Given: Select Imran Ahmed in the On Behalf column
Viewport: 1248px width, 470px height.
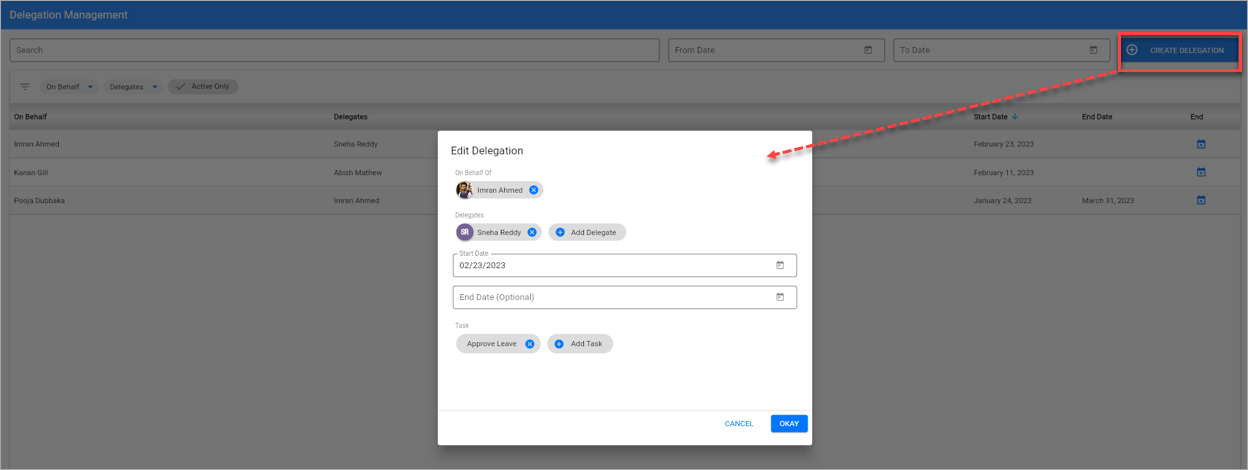Looking at the screenshot, I should (x=37, y=144).
